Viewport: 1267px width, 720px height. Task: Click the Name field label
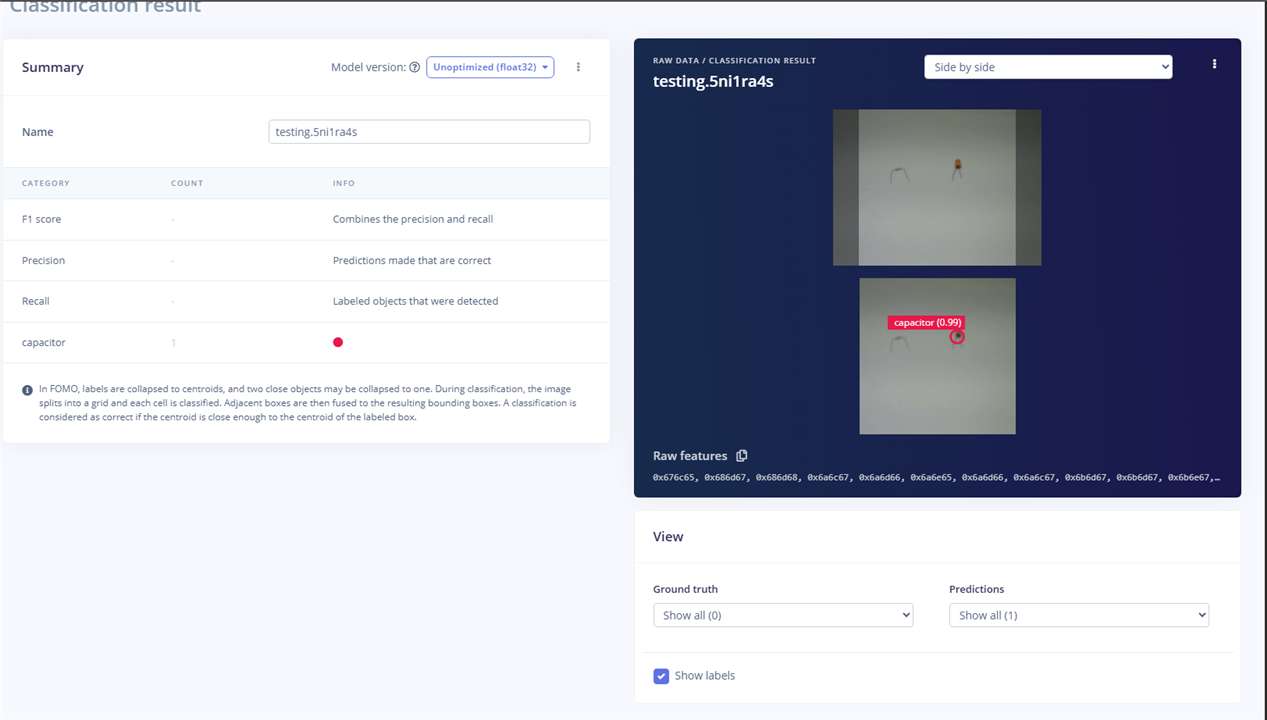[x=38, y=132]
